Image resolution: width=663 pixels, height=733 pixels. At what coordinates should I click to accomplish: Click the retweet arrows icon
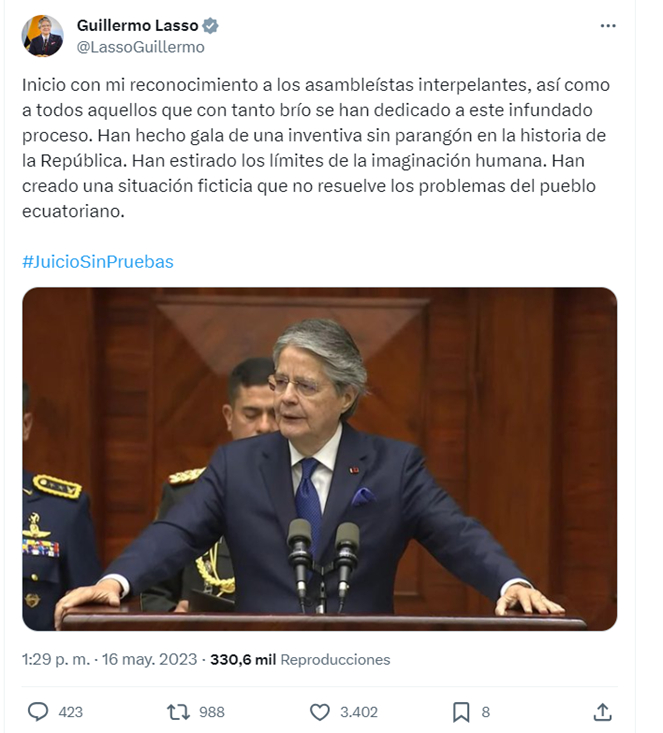[x=178, y=712]
